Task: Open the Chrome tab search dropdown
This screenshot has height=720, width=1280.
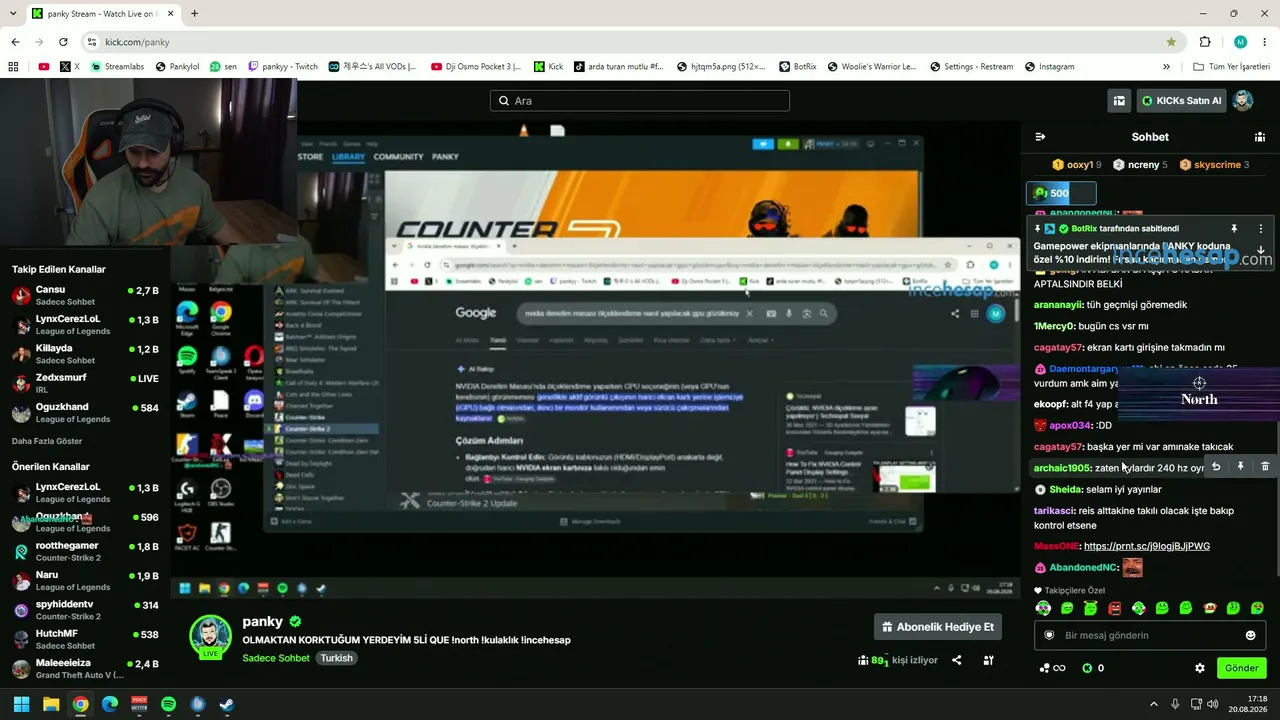Action: coord(14,14)
